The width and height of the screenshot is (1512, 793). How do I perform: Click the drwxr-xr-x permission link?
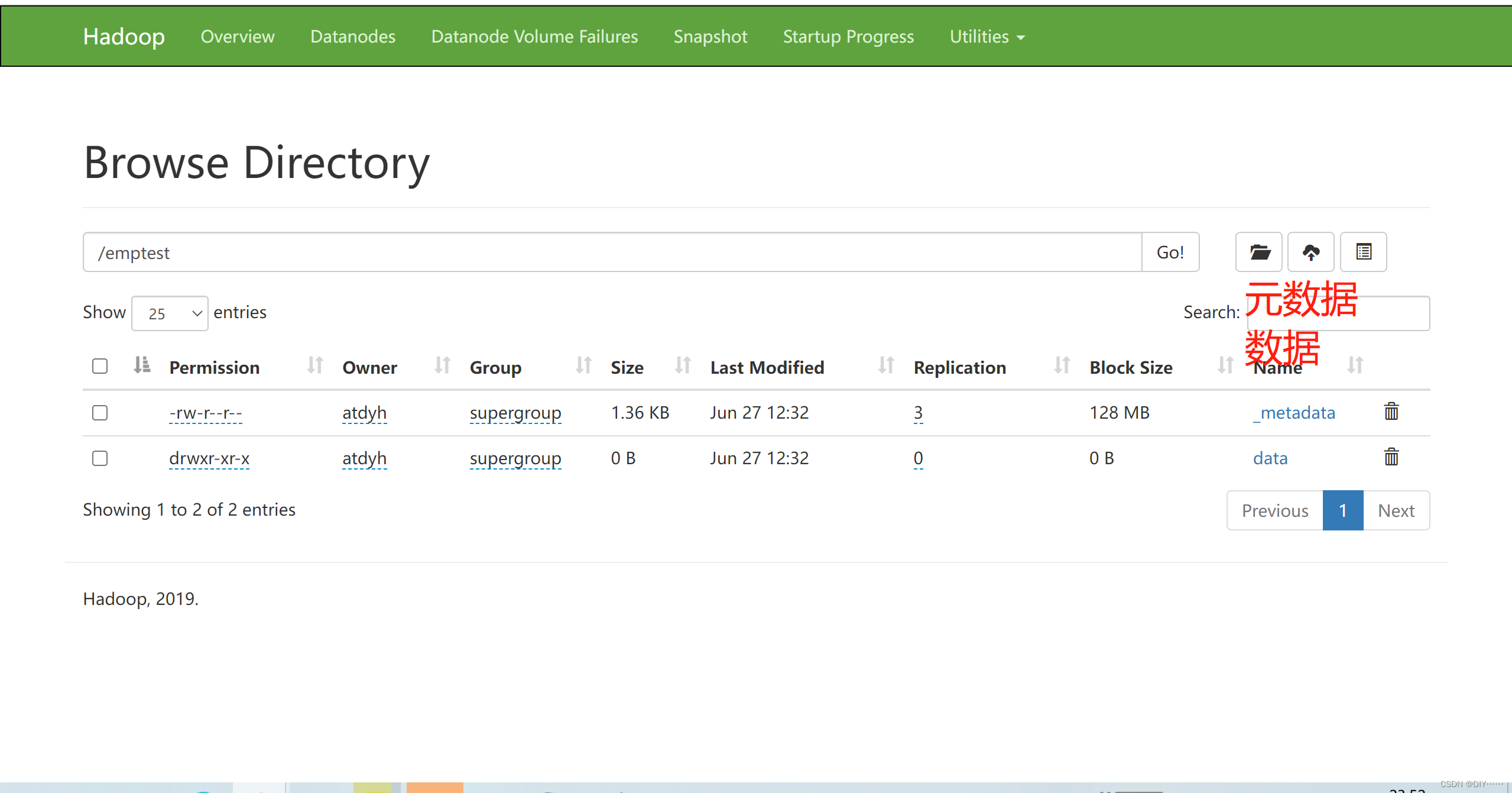[209, 458]
